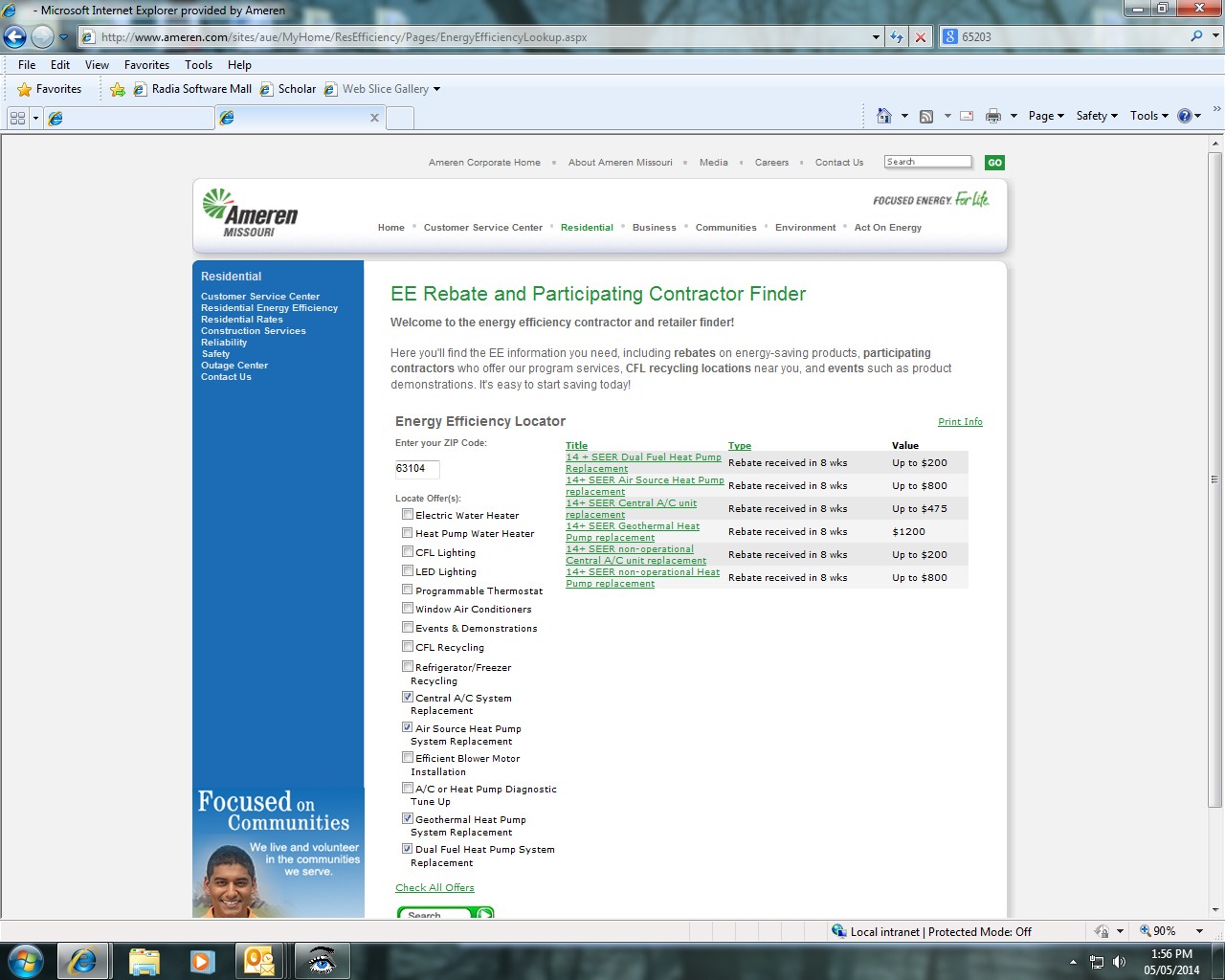Click the Stop loading X icon
The height and width of the screenshot is (980, 1225).
point(921,37)
